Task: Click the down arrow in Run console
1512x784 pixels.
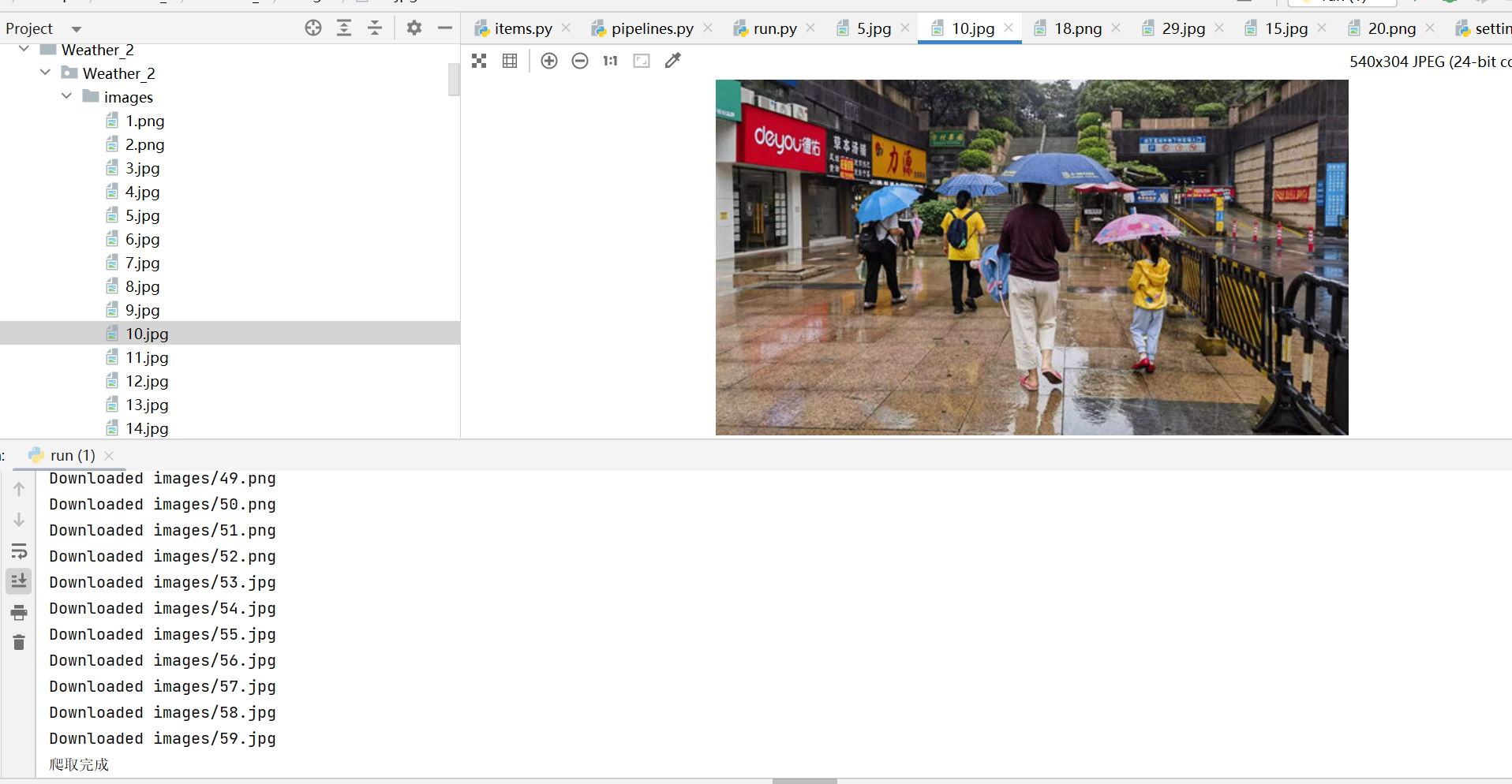Action: (19, 520)
